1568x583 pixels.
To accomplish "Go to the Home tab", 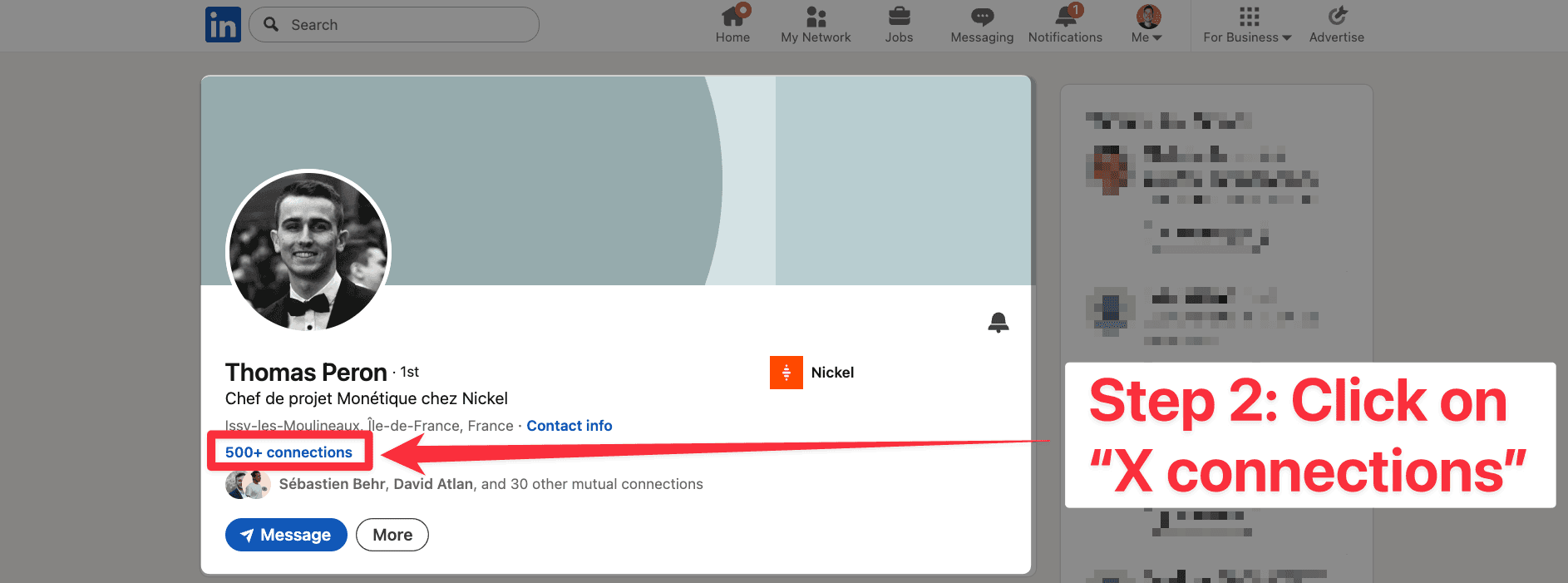I will click(x=732, y=24).
